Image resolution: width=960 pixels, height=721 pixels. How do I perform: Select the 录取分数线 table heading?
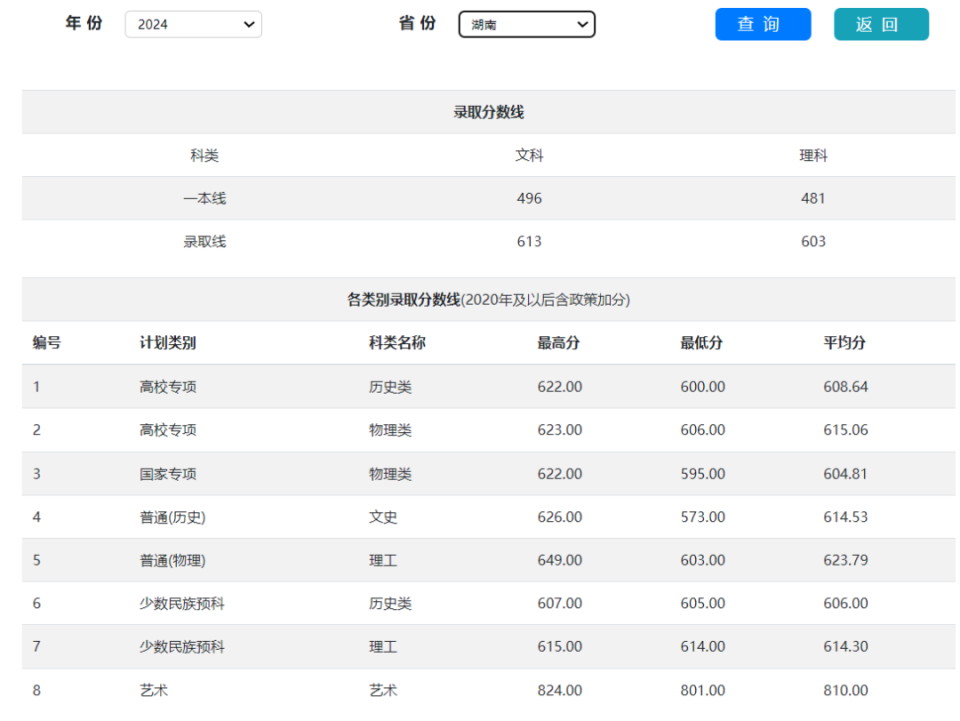pos(489,112)
